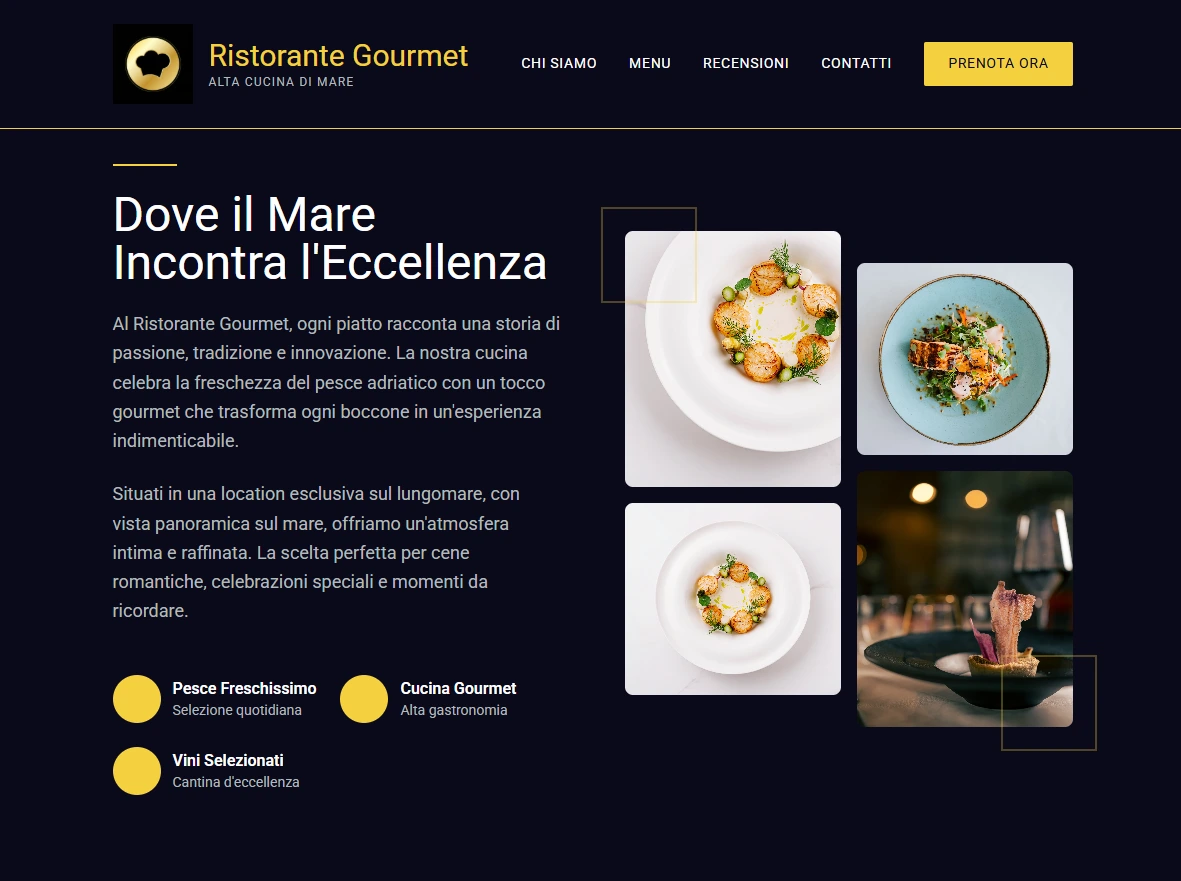Click the Pesce Freschissimo yellow circle icon
This screenshot has width=1181, height=881.
[x=137, y=699]
